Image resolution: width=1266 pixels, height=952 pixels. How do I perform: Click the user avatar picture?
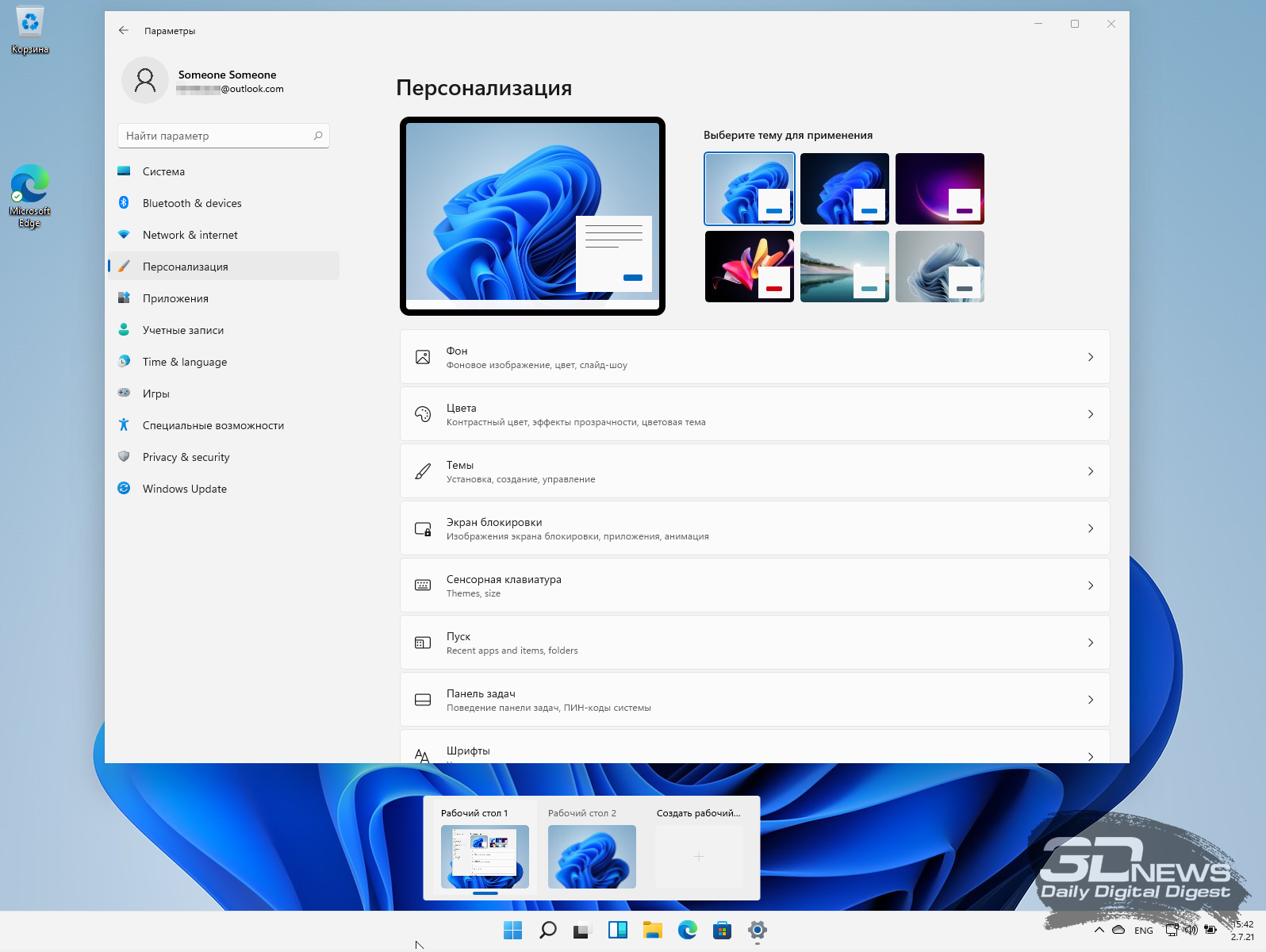coord(145,80)
